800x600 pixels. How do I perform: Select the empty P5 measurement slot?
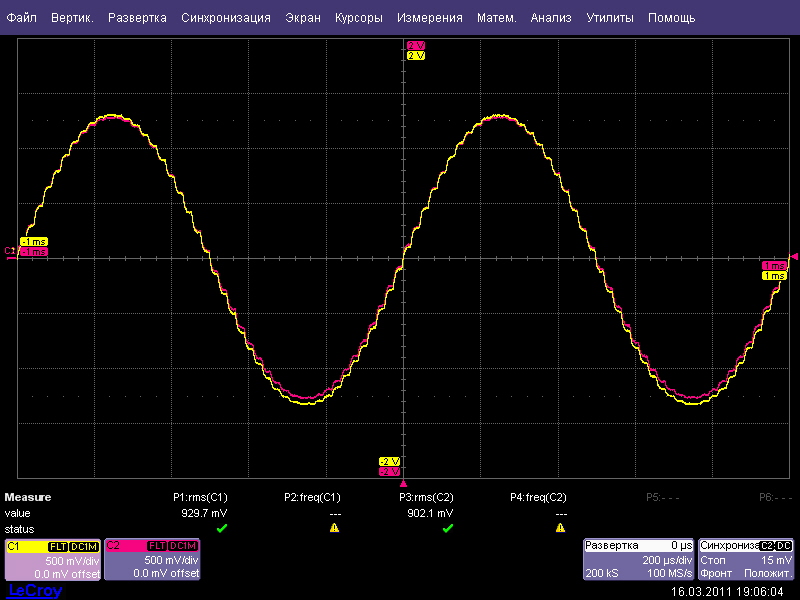coord(661,497)
